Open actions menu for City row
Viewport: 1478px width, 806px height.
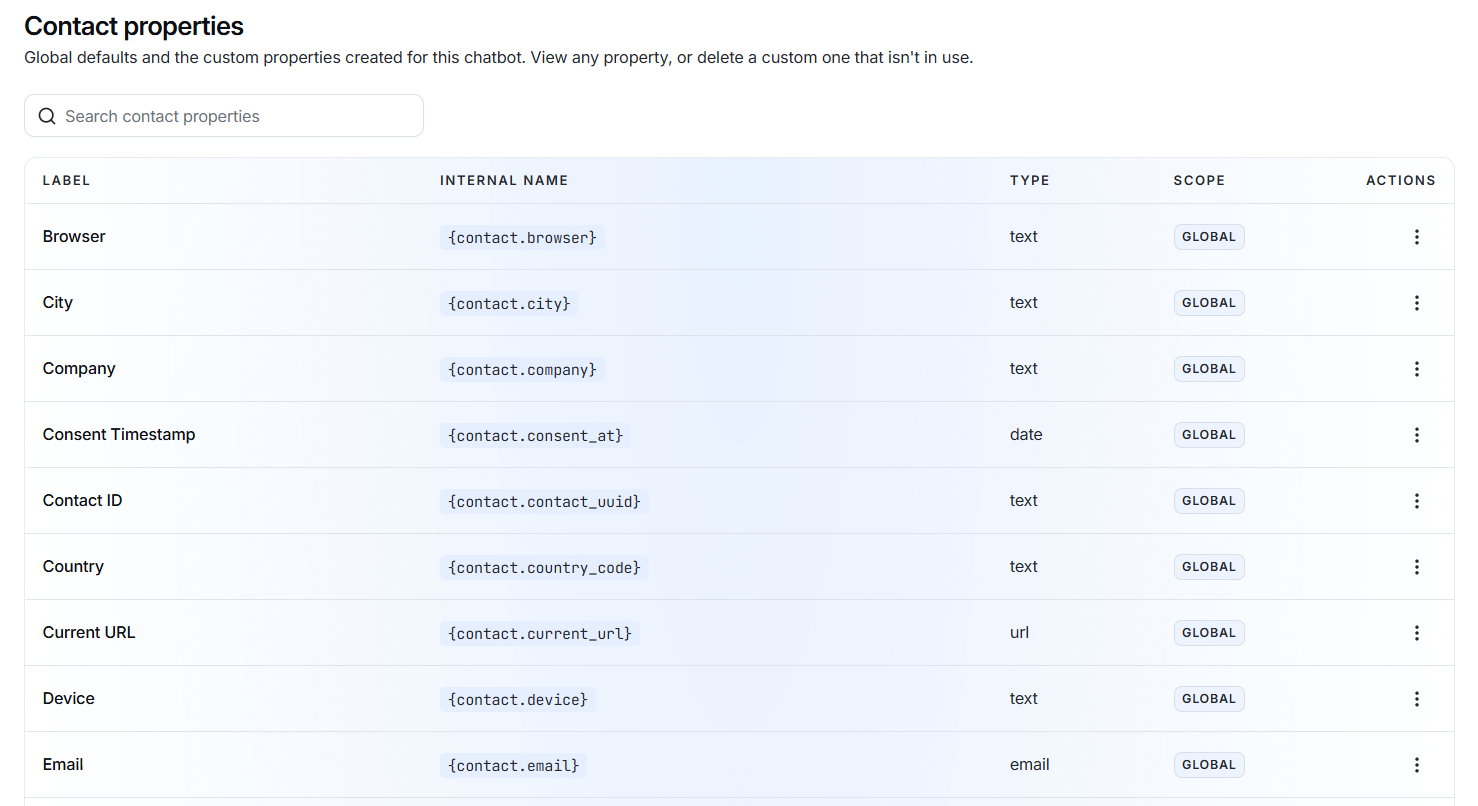click(1416, 303)
